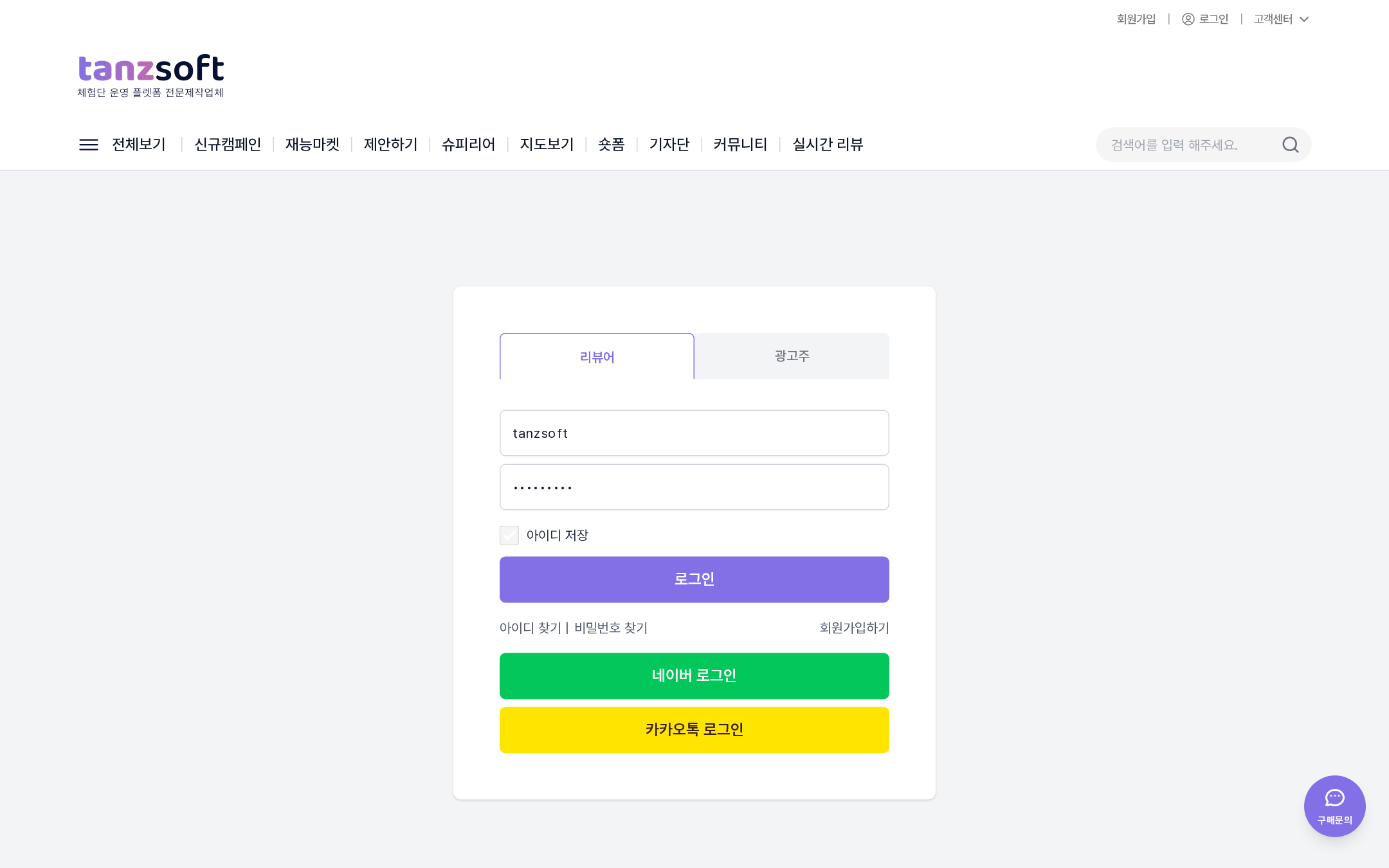
Task: Select 실시간 리뷰 in the navigation
Action: (x=828, y=145)
